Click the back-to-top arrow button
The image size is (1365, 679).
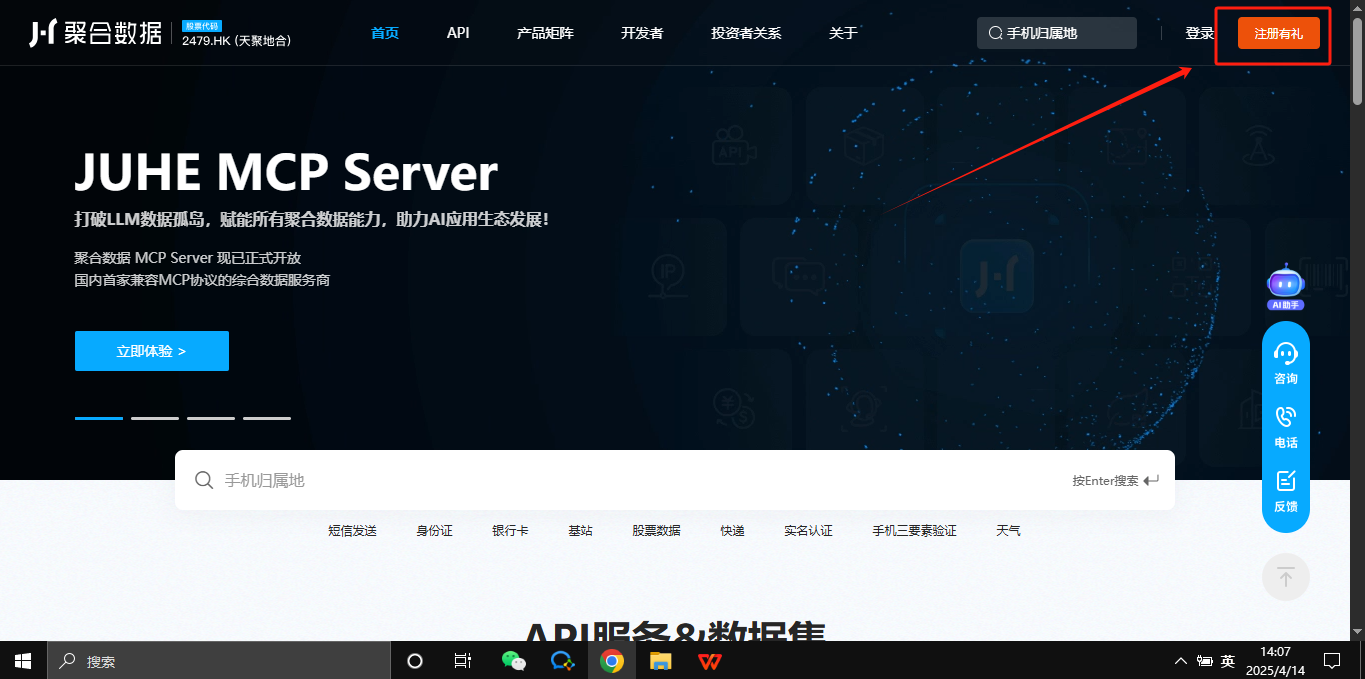coord(1286,577)
